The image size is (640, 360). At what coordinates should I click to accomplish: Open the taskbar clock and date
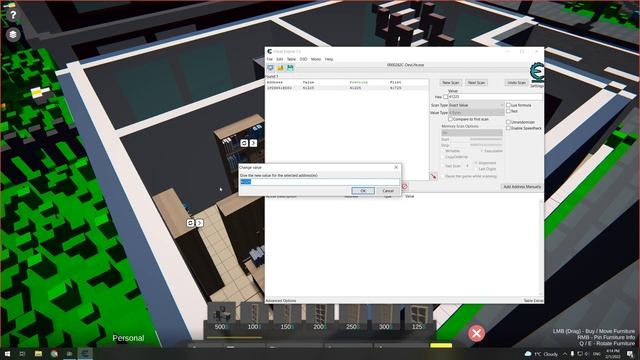pyautogui.click(x=613, y=353)
